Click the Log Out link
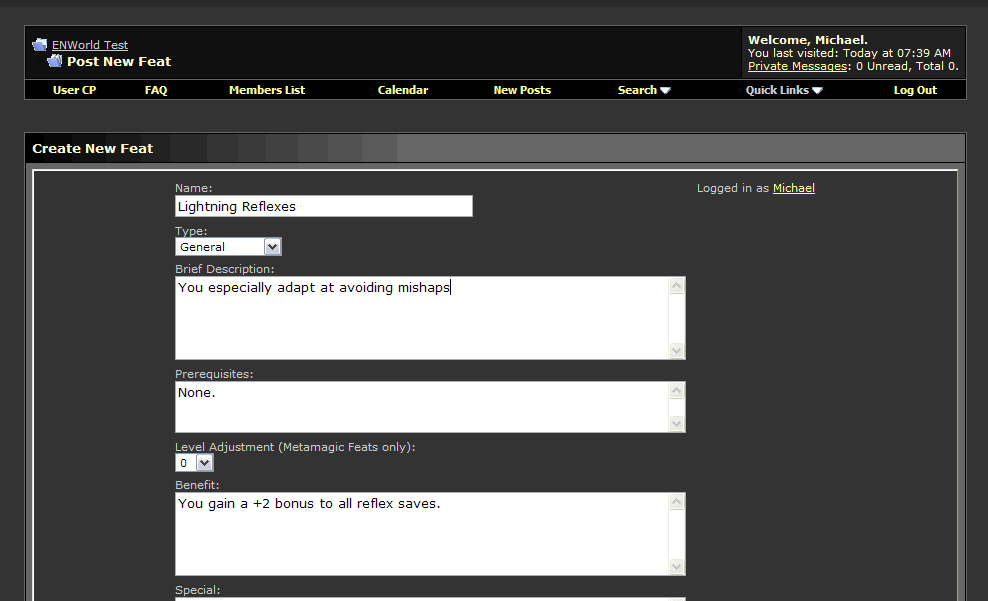The width and height of the screenshot is (988, 601). click(x=915, y=90)
